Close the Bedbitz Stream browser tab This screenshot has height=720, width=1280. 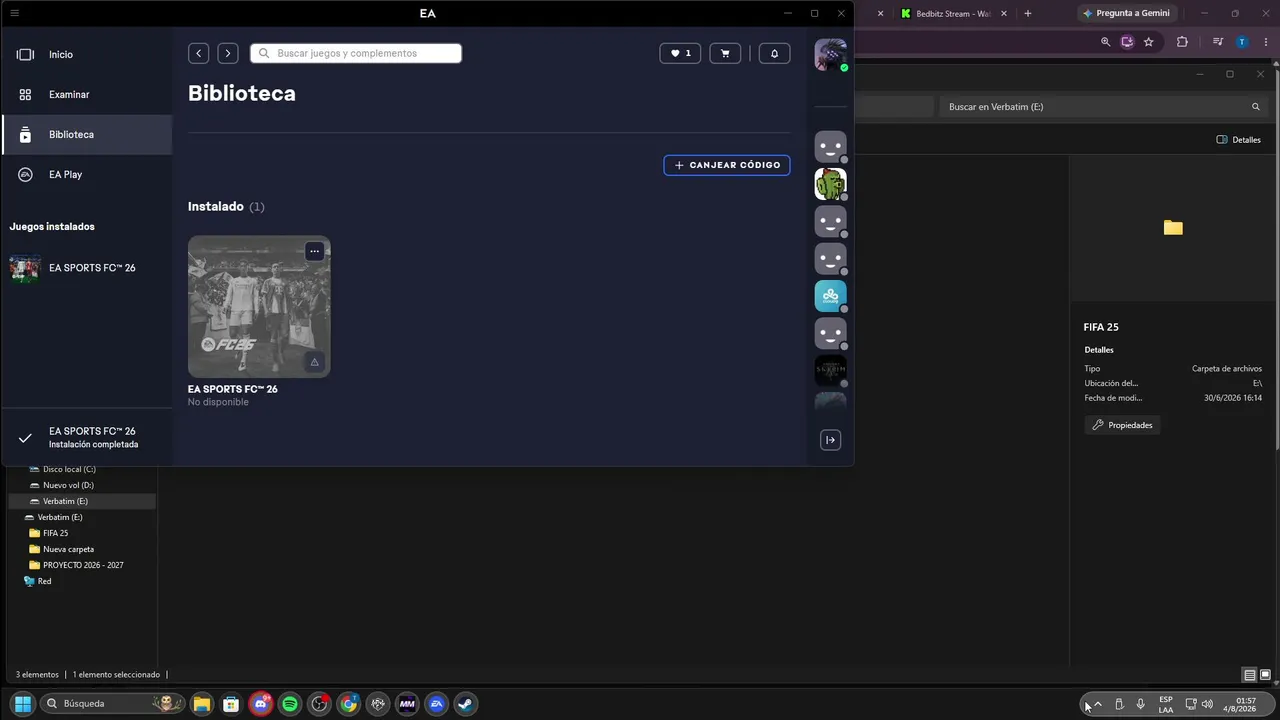pos(1004,14)
